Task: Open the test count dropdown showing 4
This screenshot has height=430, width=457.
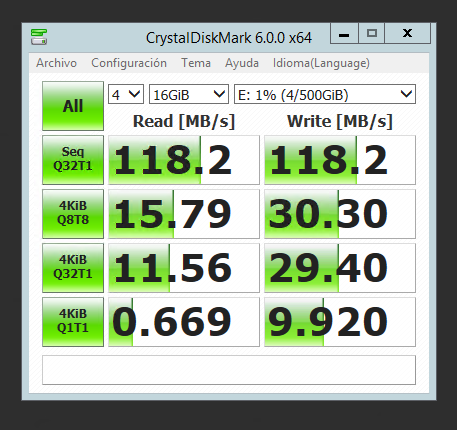Action: pos(126,94)
